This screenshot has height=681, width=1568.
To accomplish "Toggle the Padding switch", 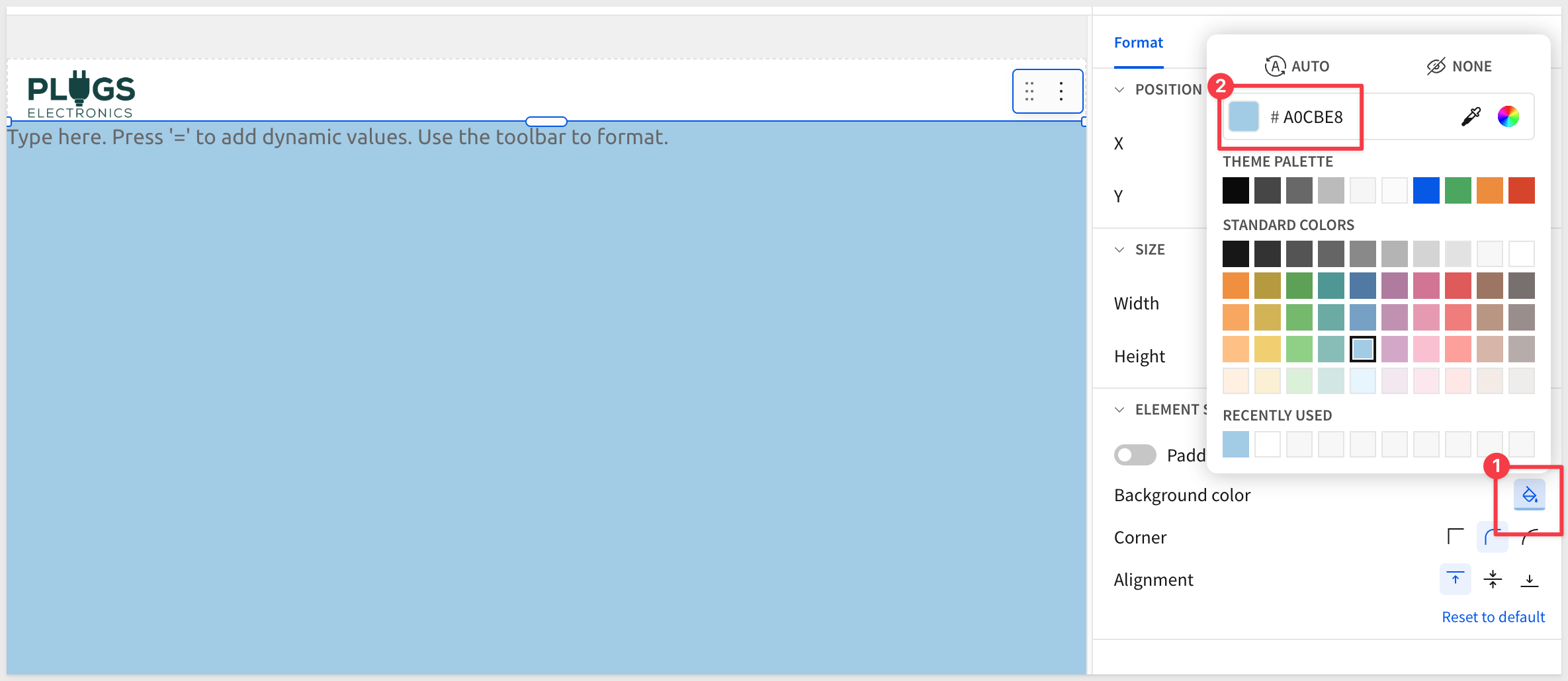I will 1135,455.
